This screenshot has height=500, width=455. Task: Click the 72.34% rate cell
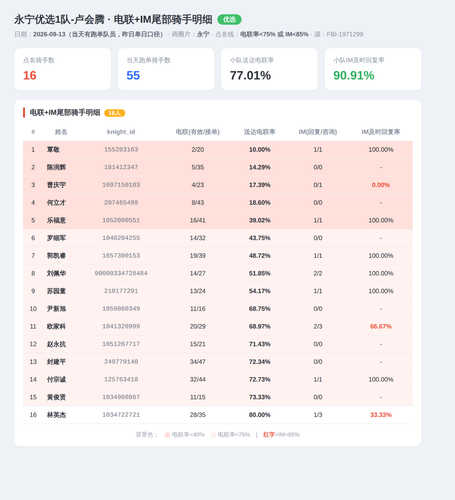click(260, 362)
